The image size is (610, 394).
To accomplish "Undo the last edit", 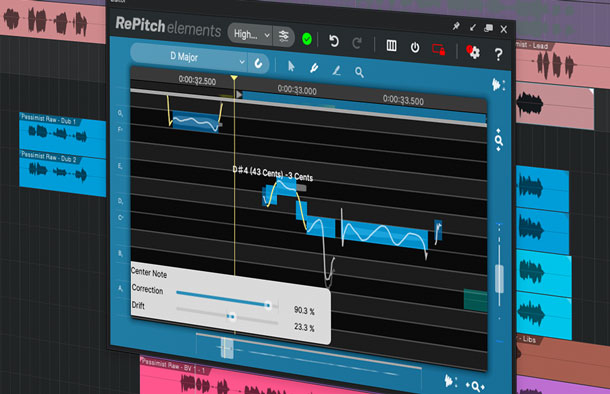I will pyautogui.click(x=333, y=41).
